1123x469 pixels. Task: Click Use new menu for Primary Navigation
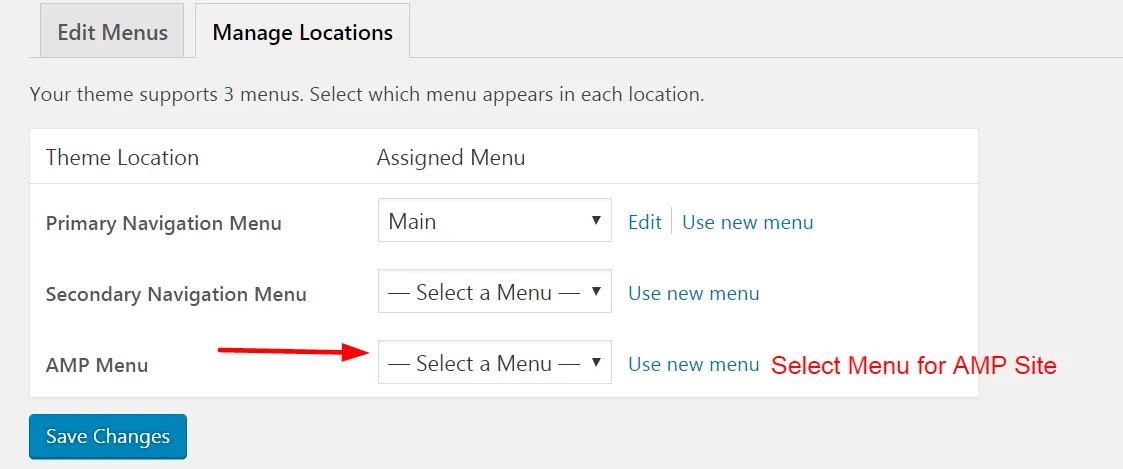[x=748, y=222]
